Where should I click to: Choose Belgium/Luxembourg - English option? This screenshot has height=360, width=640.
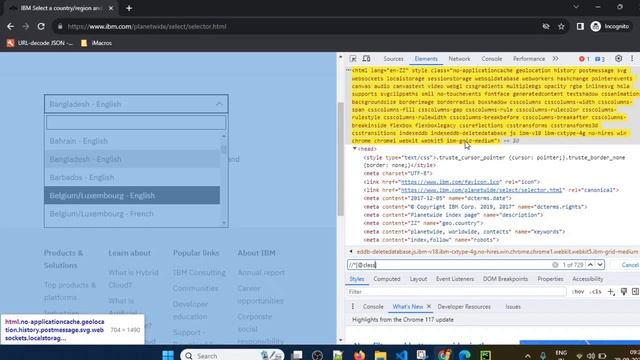click(x=132, y=196)
